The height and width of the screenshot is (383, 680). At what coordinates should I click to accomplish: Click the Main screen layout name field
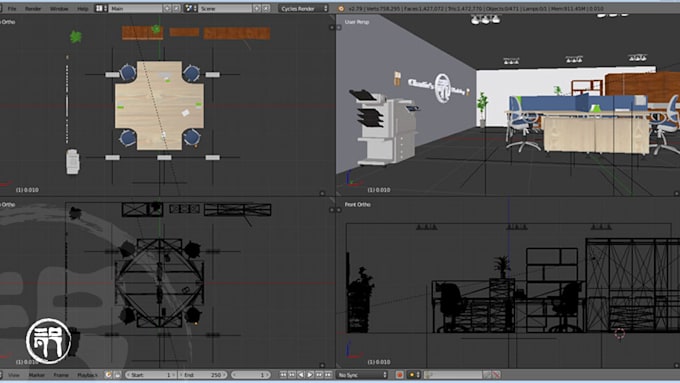tap(135, 8)
